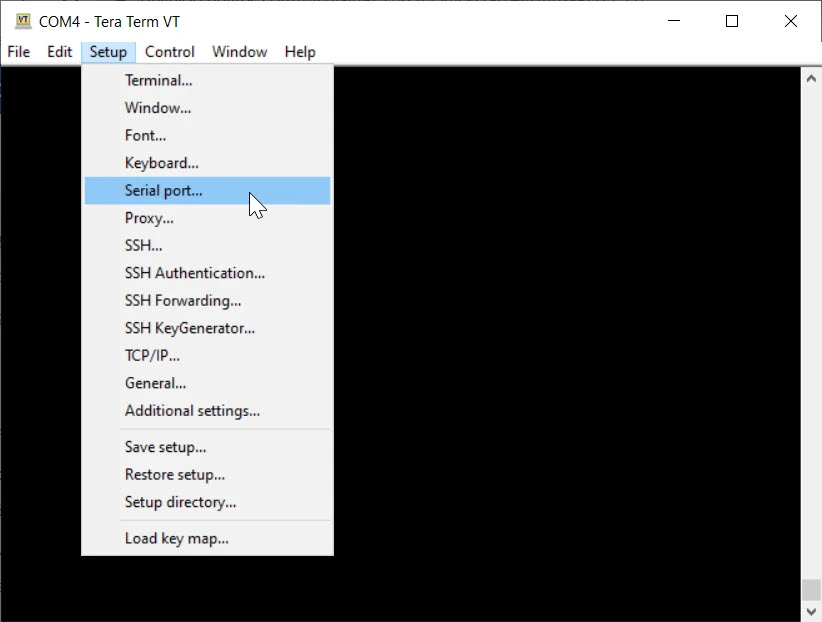Open the Control menu

[x=169, y=52]
